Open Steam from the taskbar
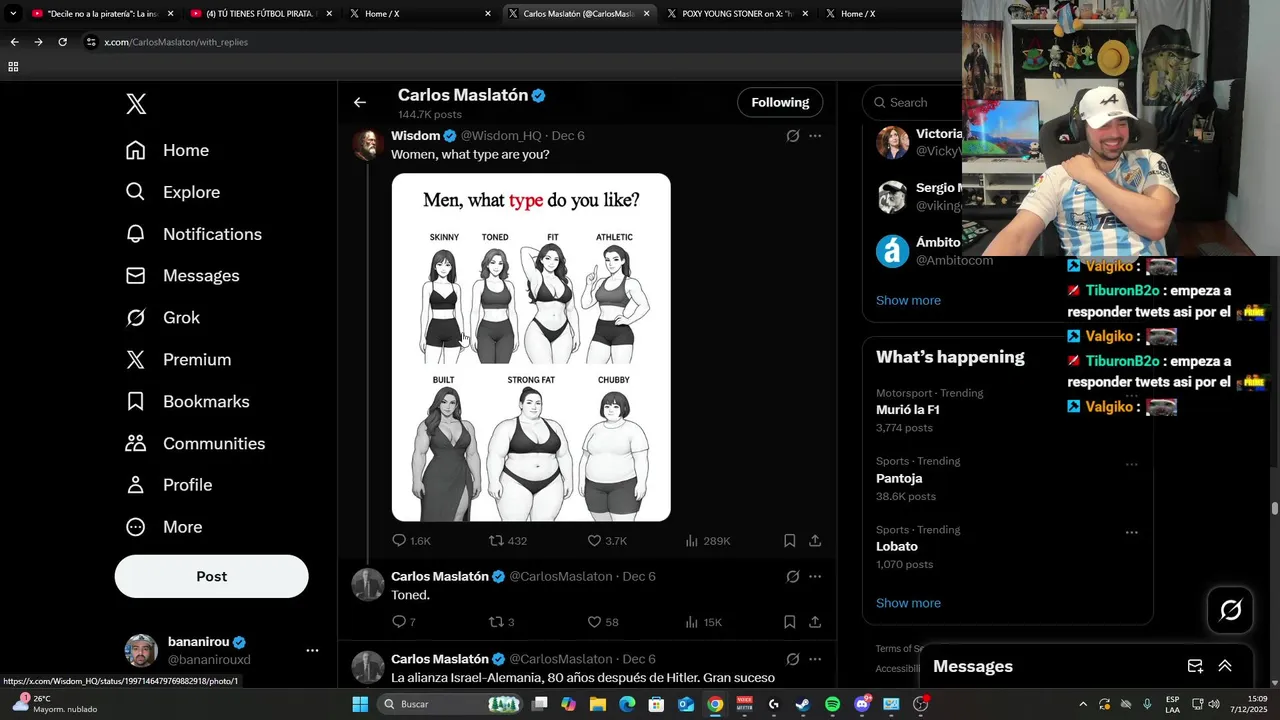Viewport: 1280px width, 720px height. (803, 704)
